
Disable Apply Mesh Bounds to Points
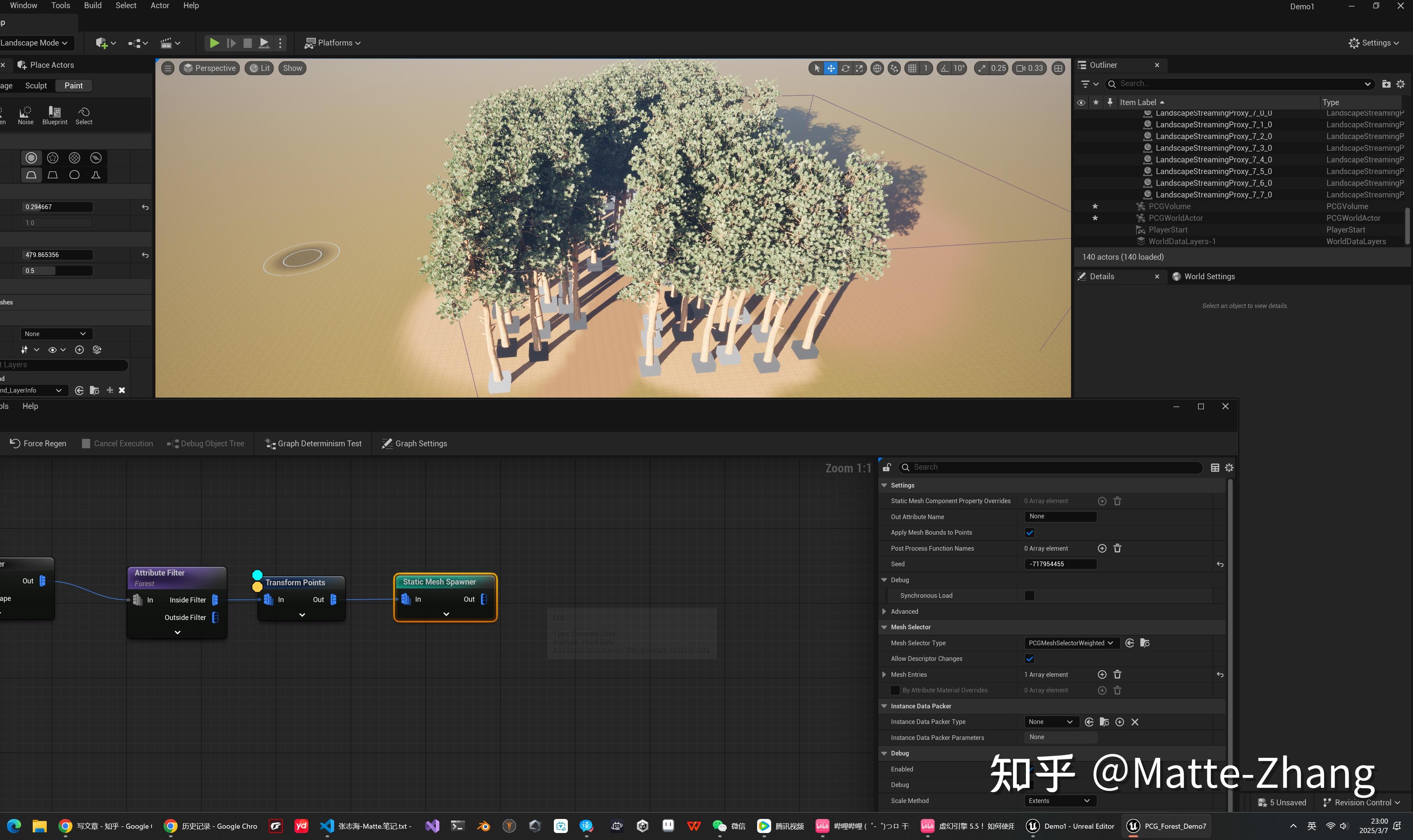(x=1029, y=532)
